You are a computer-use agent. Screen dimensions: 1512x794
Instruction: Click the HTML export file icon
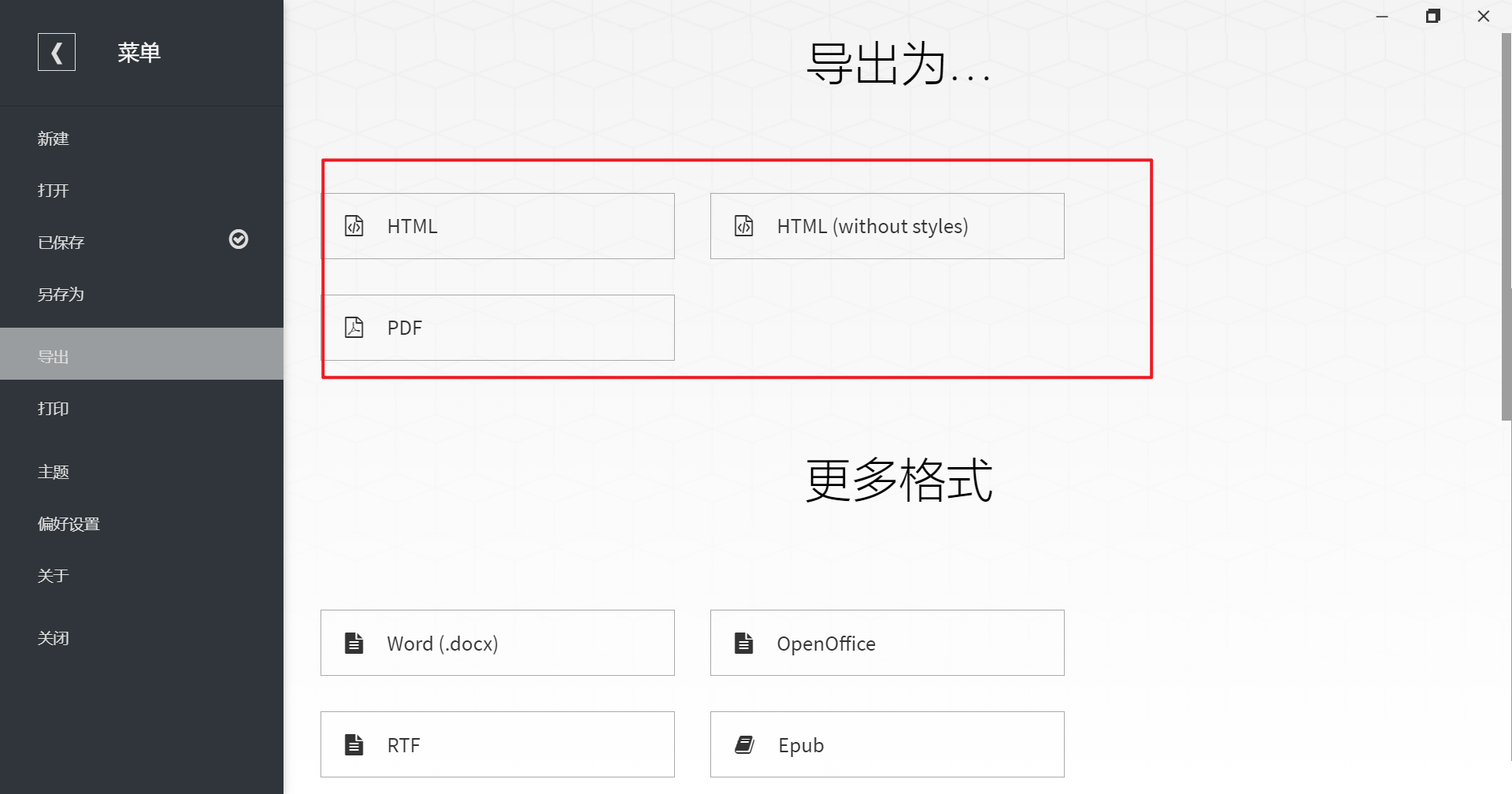pos(354,225)
